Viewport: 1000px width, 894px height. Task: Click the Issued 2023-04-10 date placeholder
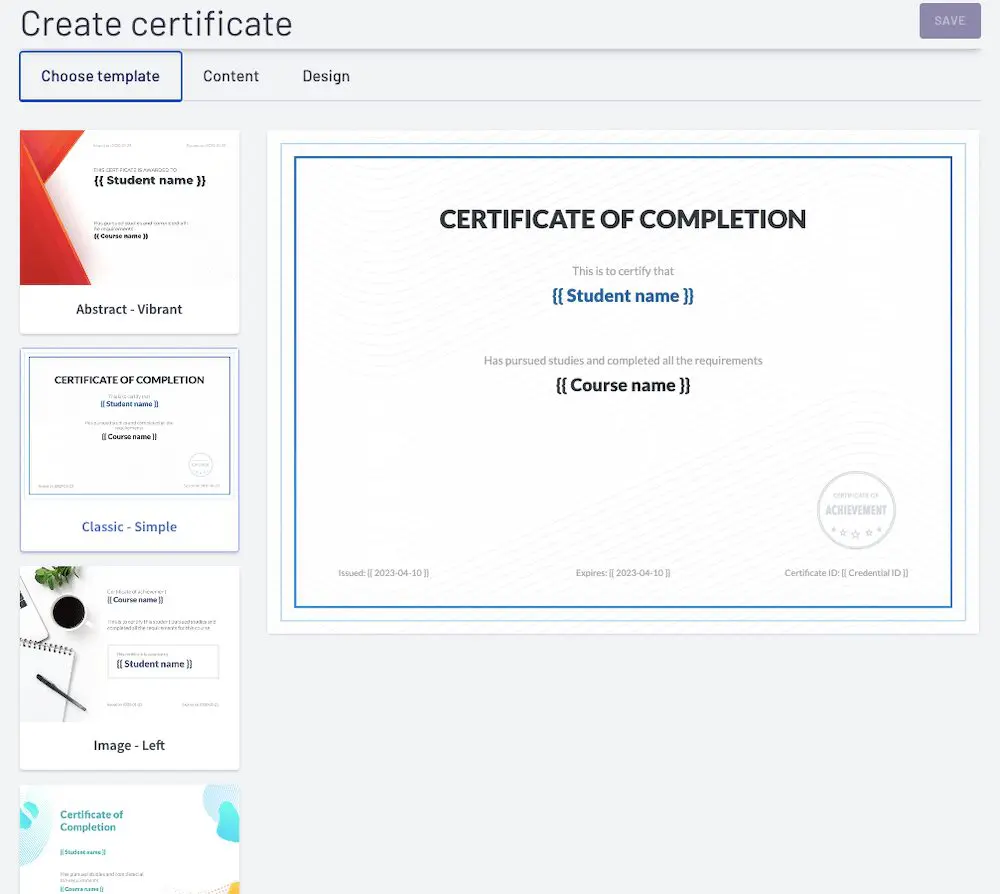pyautogui.click(x=383, y=573)
